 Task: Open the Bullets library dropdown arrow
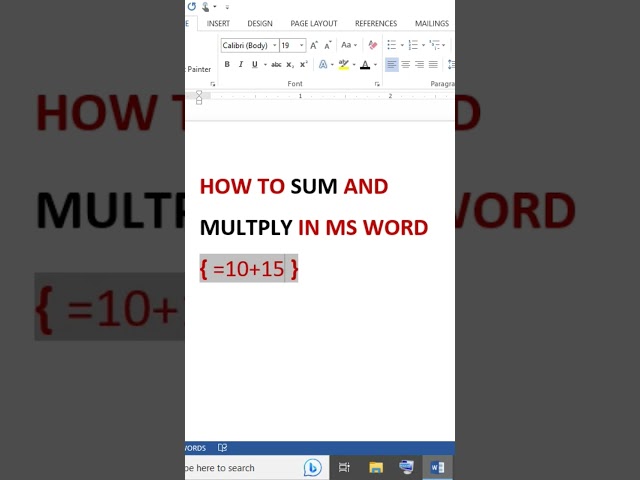pos(402,45)
